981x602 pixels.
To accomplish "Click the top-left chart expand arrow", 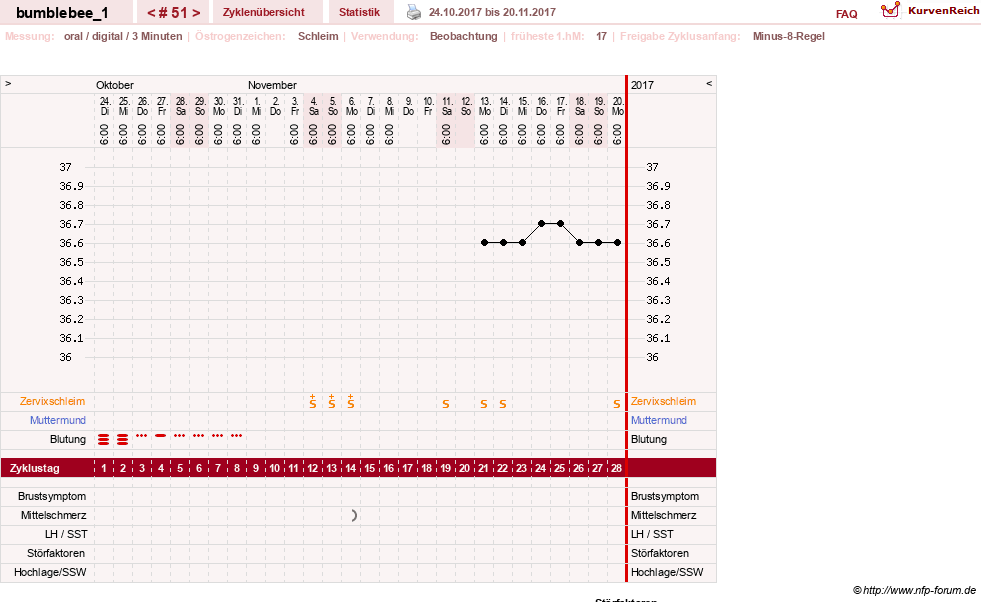I will coord(8,83).
